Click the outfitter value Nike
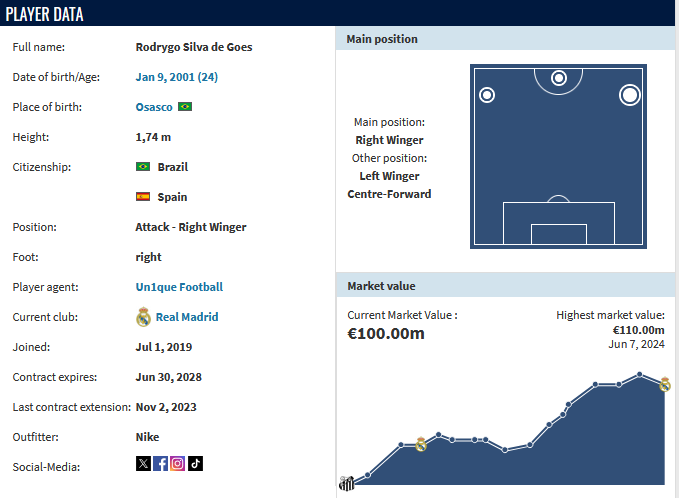 click(147, 437)
